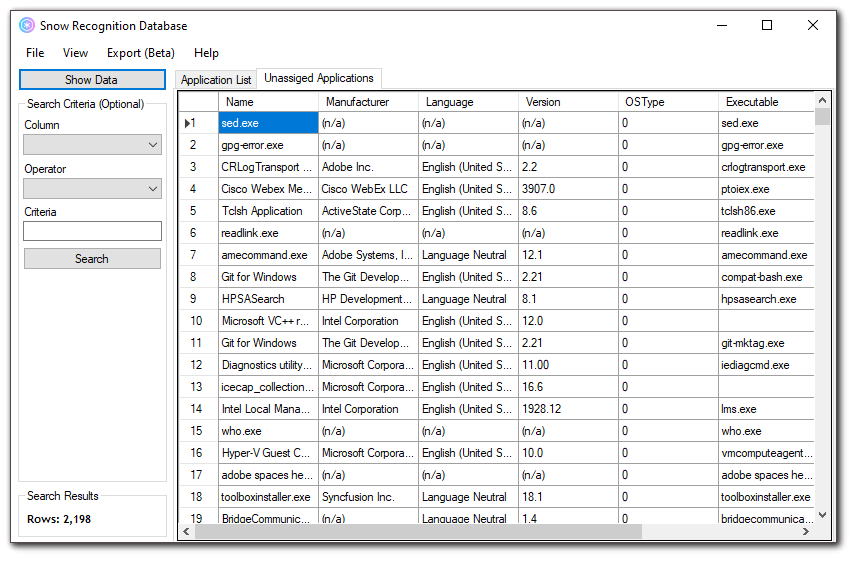The height and width of the screenshot is (561, 855).
Task: Click the horizontal scrollbar right arrow
Action: (x=807, y=532)
